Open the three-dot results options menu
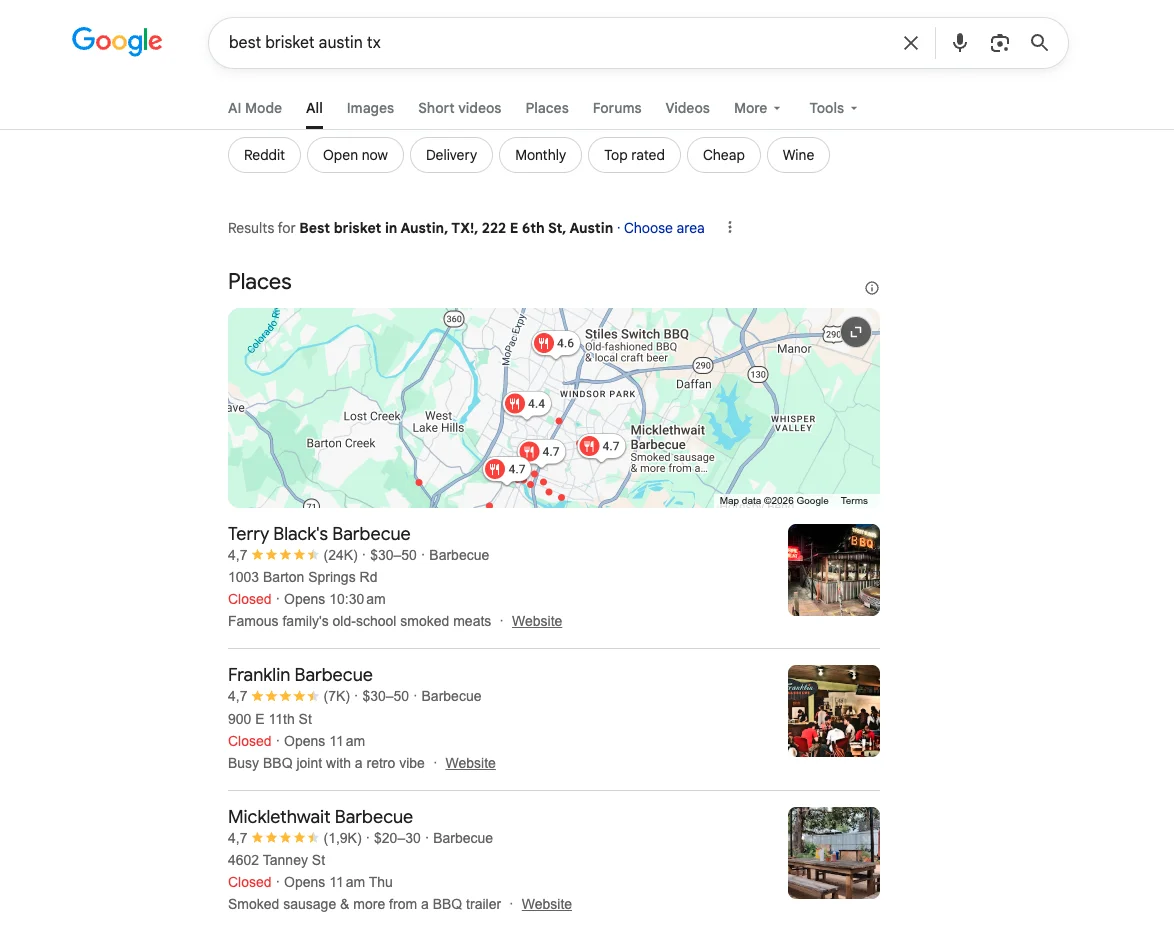This screenshot has height=926, width=1174. 730,228
